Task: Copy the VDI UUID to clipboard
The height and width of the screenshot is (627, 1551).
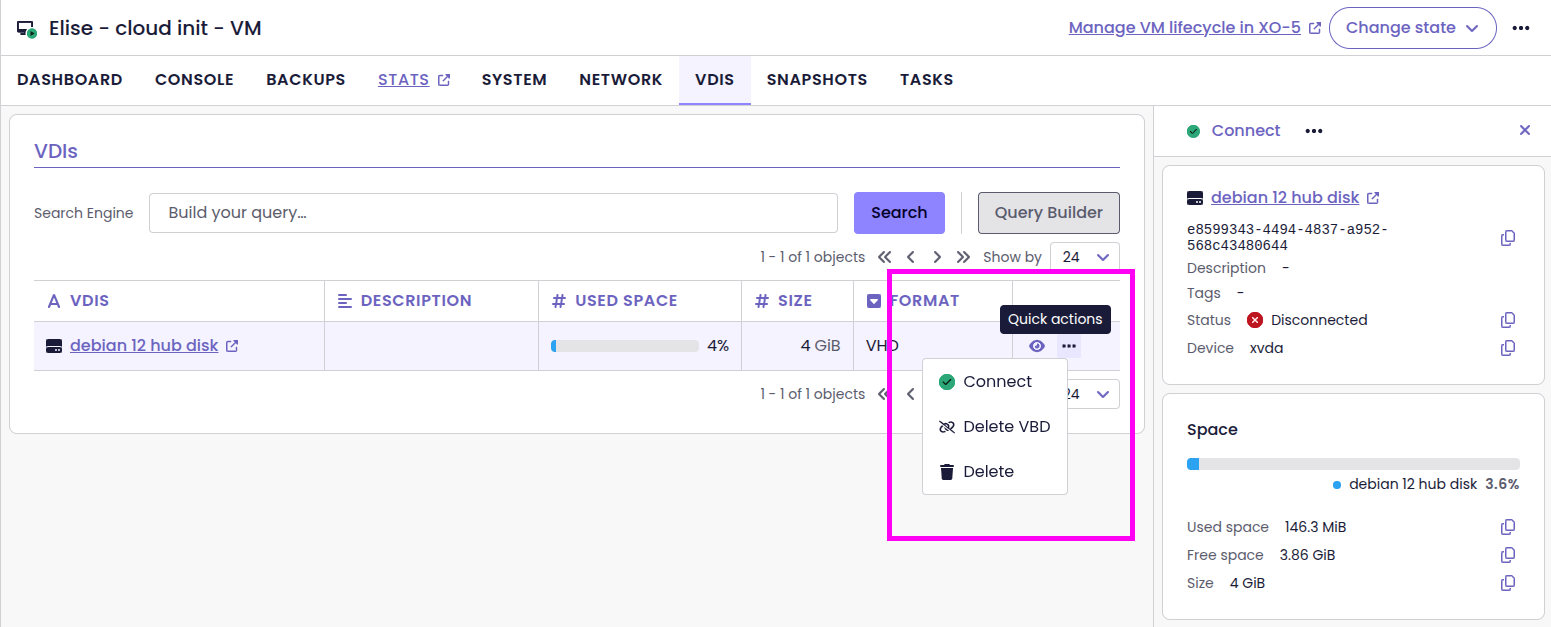Action: (1508, 238)
